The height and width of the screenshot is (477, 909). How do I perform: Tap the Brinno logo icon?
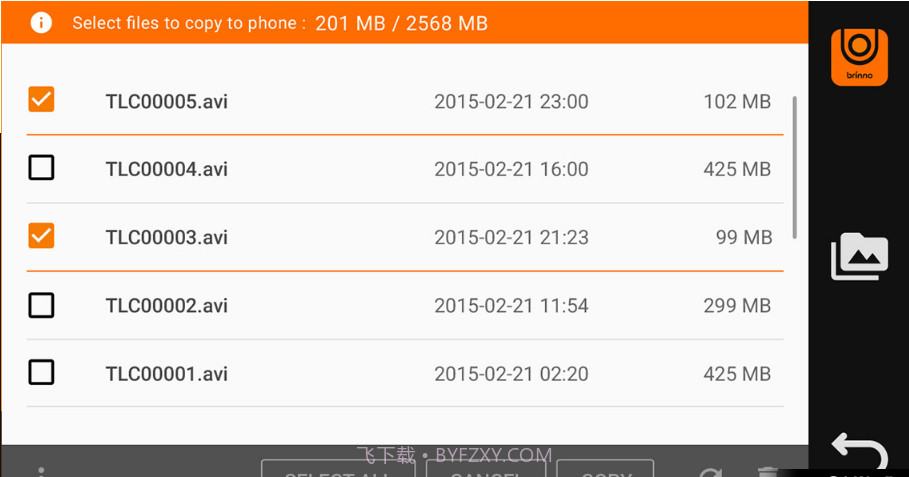click(x=859, y=57)
